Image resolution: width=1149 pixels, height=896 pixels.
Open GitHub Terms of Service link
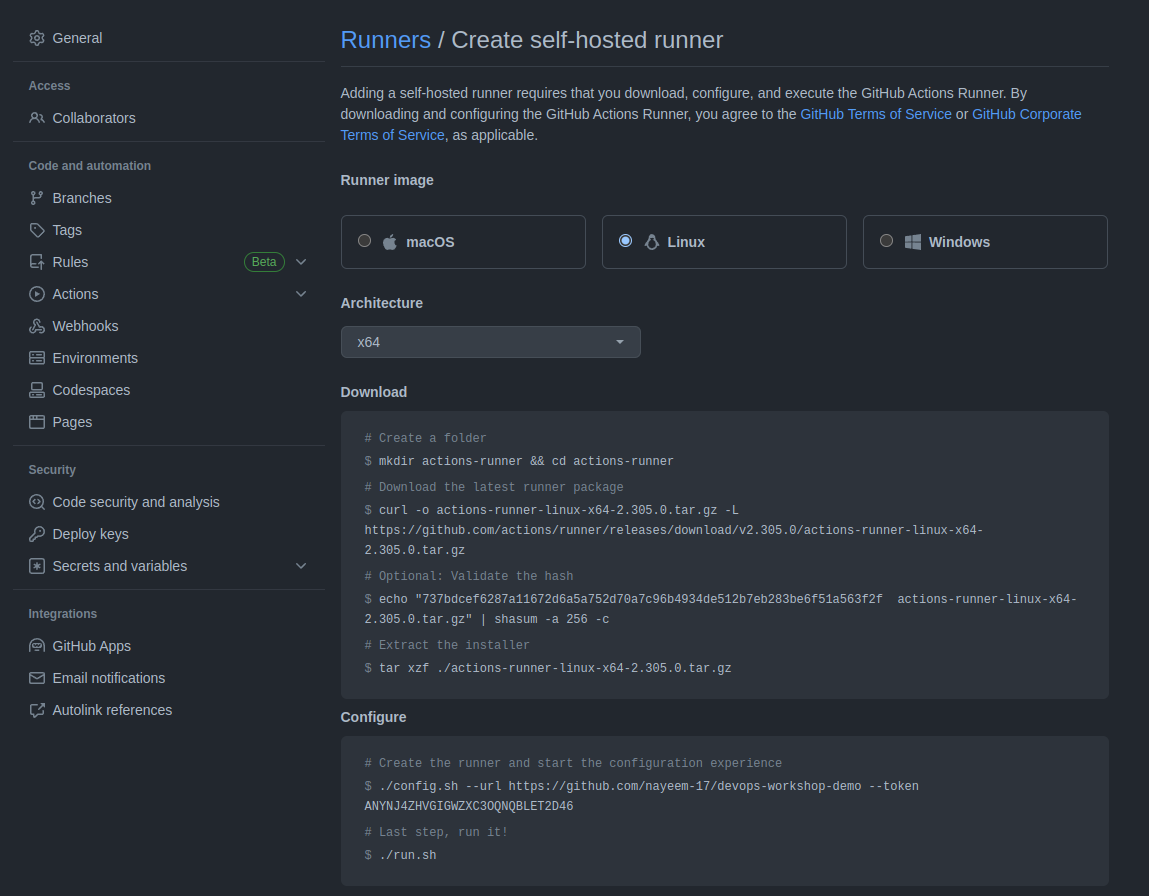(x=876, y=114)
